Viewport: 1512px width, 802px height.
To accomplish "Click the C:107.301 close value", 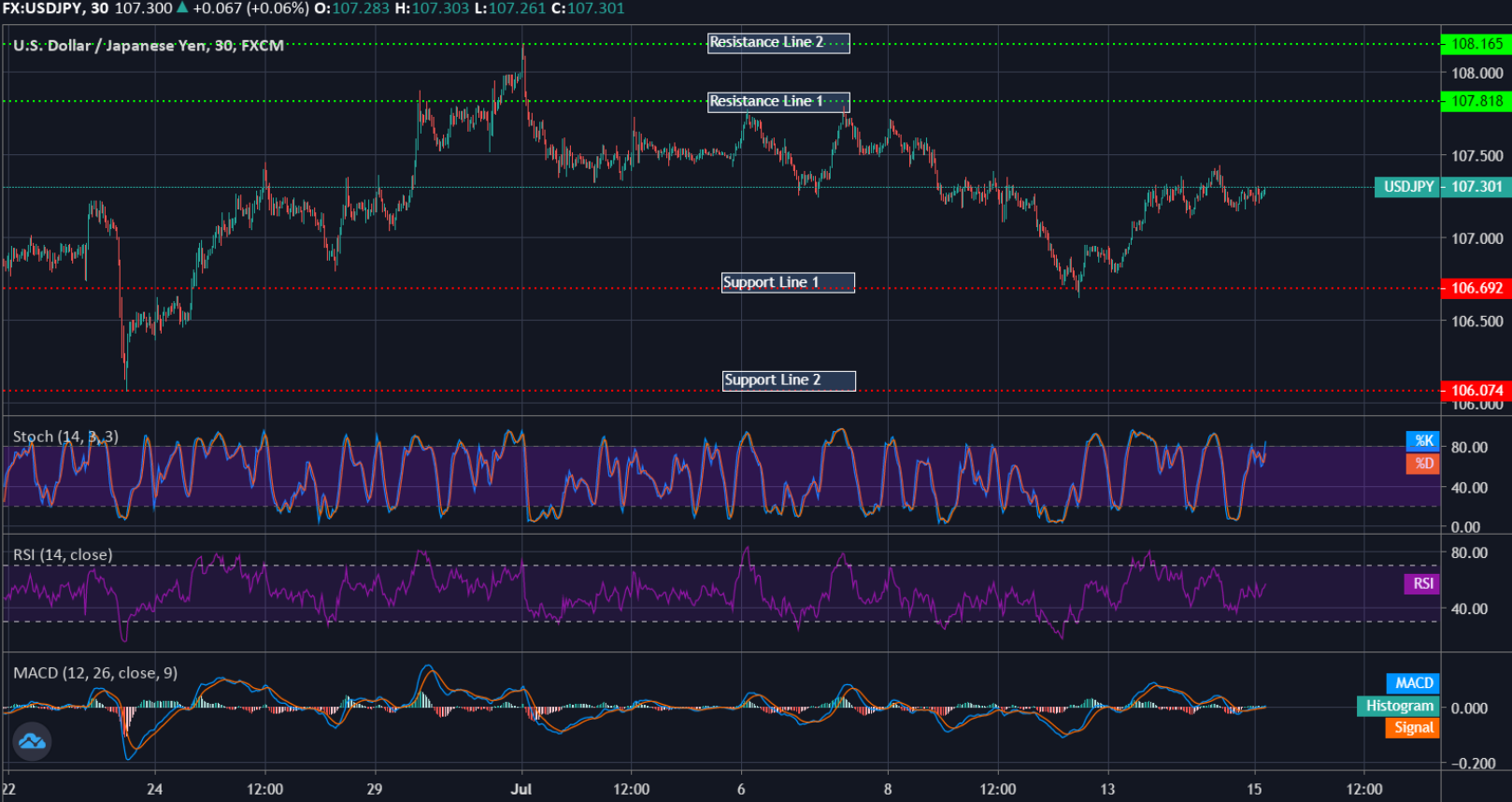I will tap(588, 8).
